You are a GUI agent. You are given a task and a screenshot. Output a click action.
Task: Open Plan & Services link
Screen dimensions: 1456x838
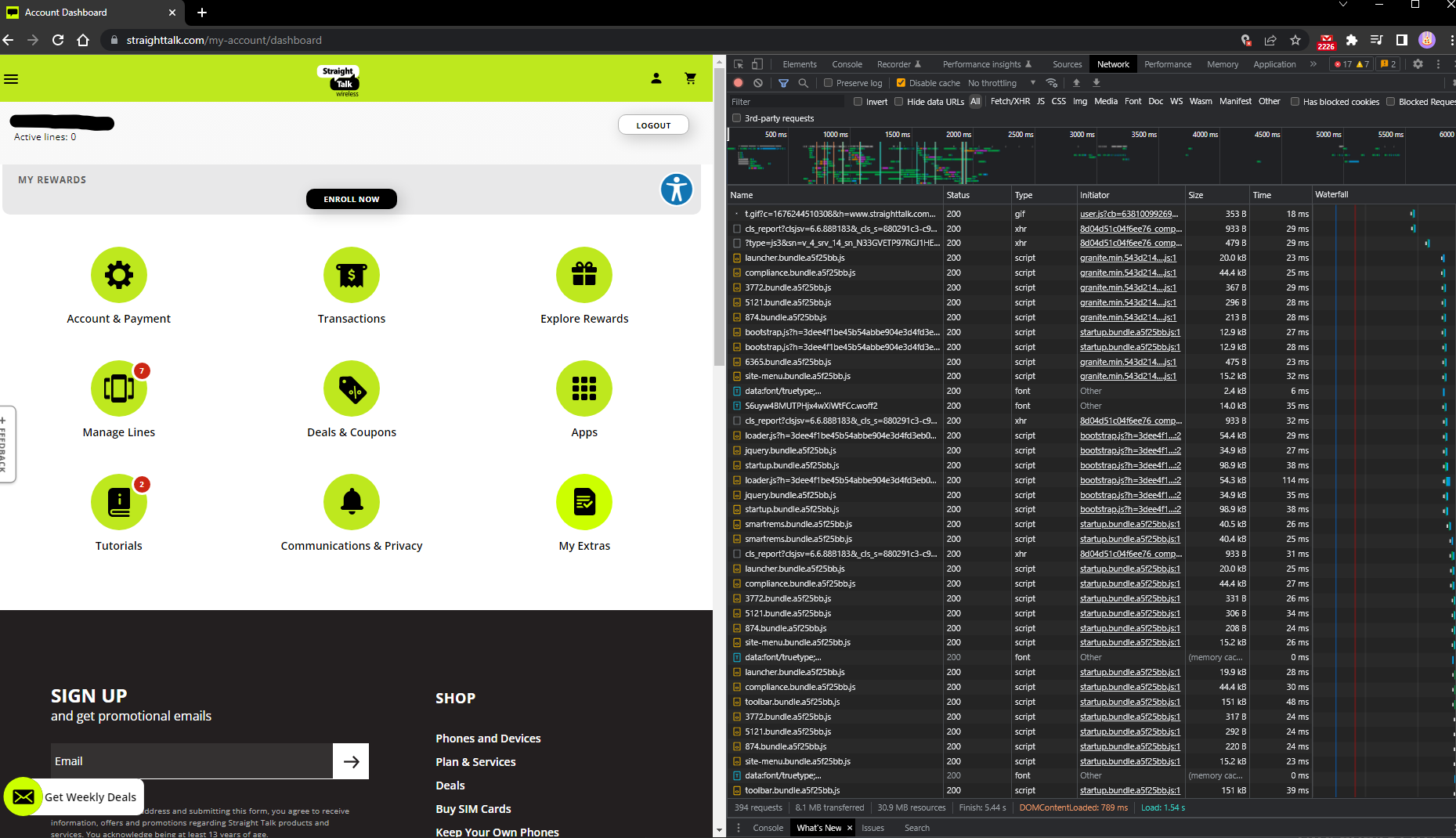[x=475, y=762]
